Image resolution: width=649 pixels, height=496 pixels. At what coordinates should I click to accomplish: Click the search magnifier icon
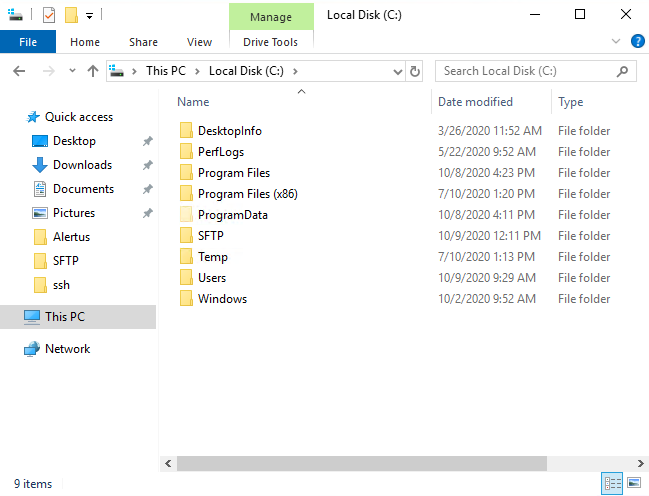coord(622,72)
